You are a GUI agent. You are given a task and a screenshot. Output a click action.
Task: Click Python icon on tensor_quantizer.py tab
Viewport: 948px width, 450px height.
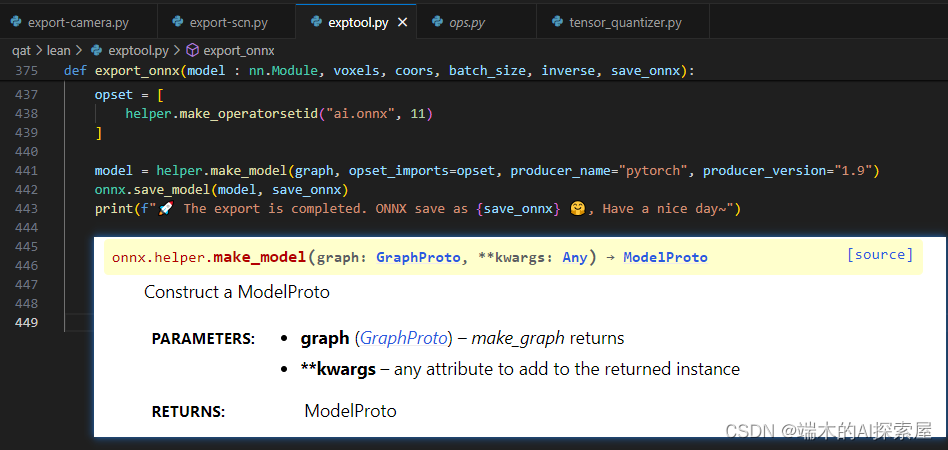(x=558, y=23)
